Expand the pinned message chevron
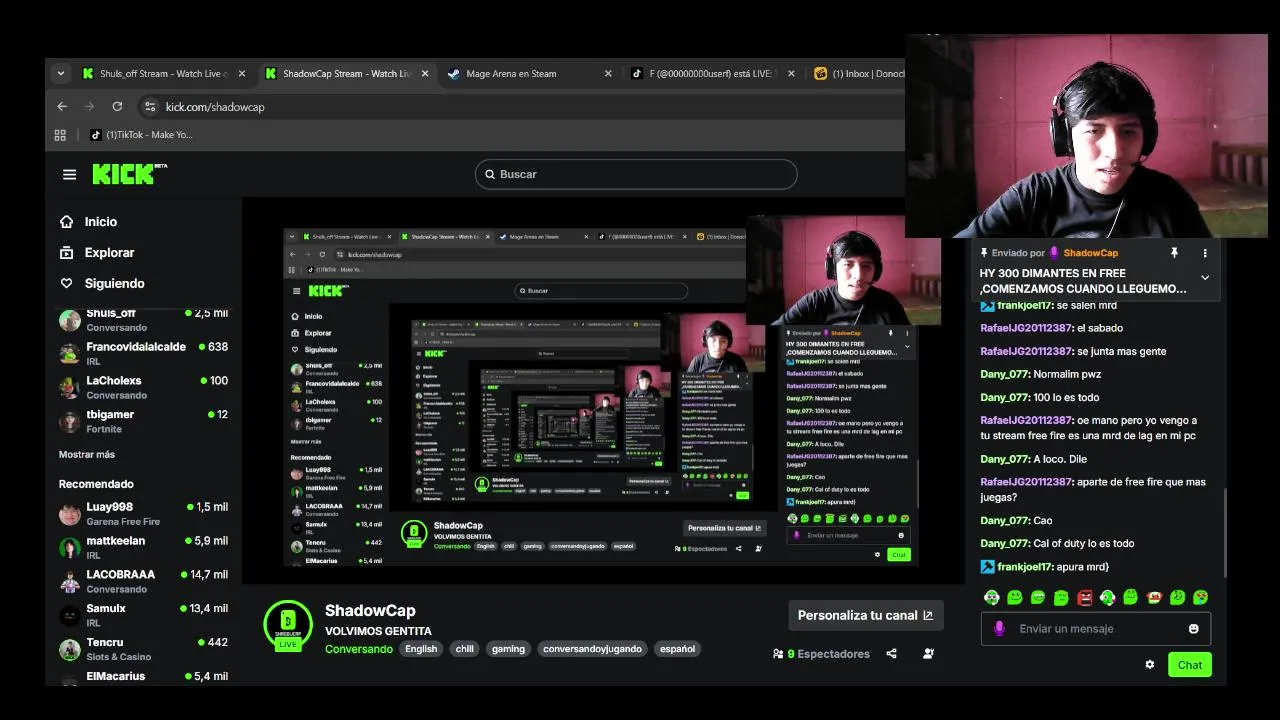 pyautogui.click(x=1205, y=278)
